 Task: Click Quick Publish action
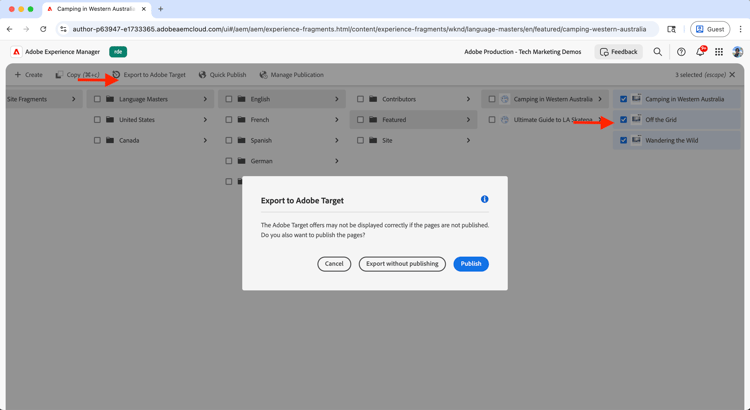[222, 75]
